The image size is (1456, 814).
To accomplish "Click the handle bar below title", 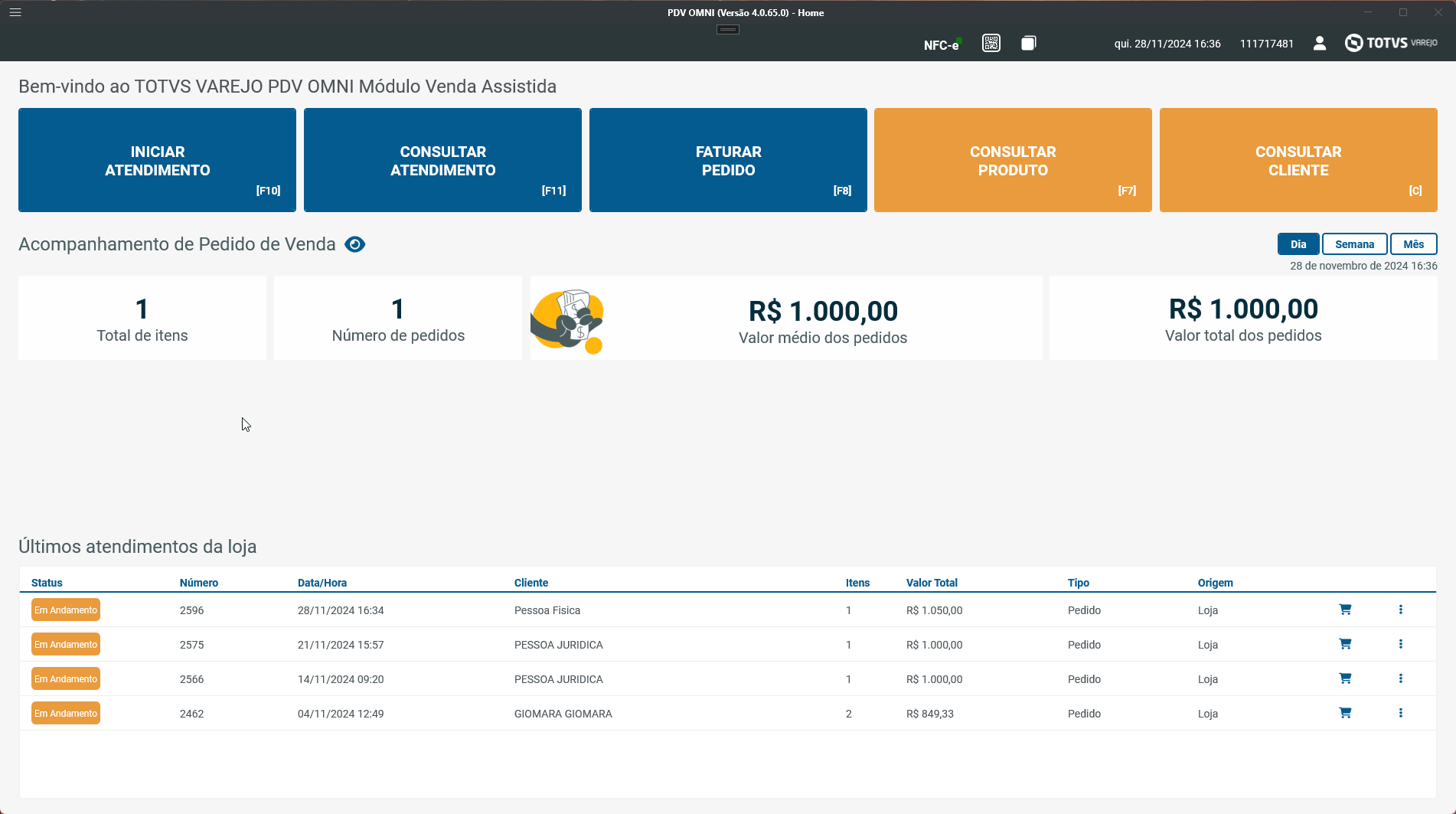I will click(x=728, y=30).
